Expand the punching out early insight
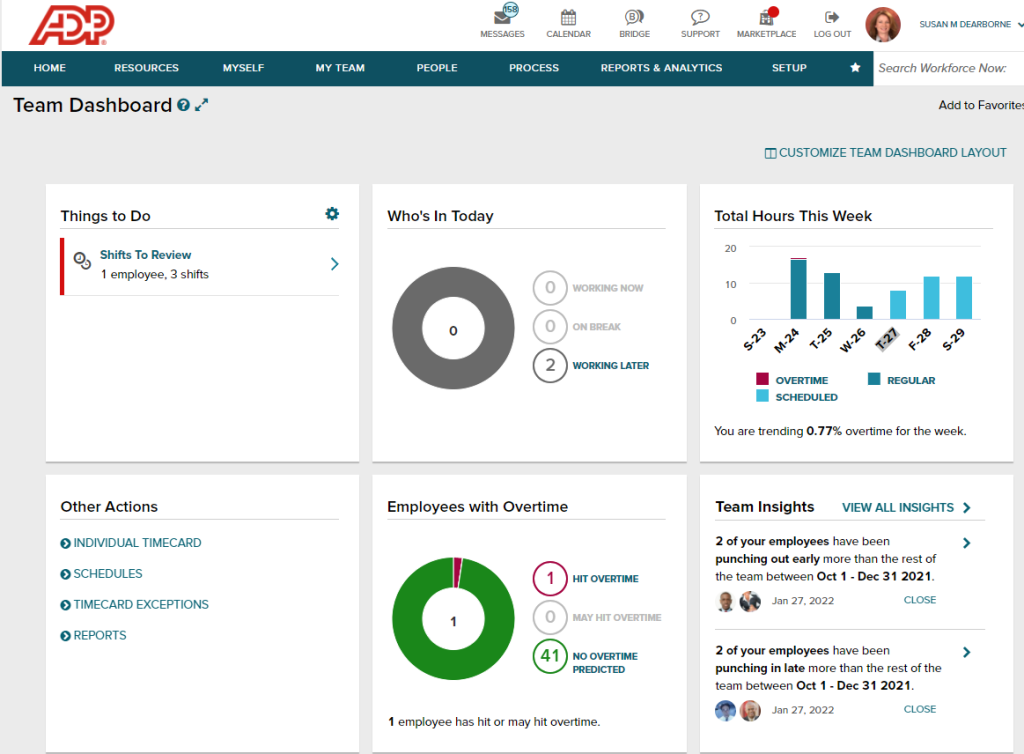This screenshot has width=1024, height=754. coord(965,542)
